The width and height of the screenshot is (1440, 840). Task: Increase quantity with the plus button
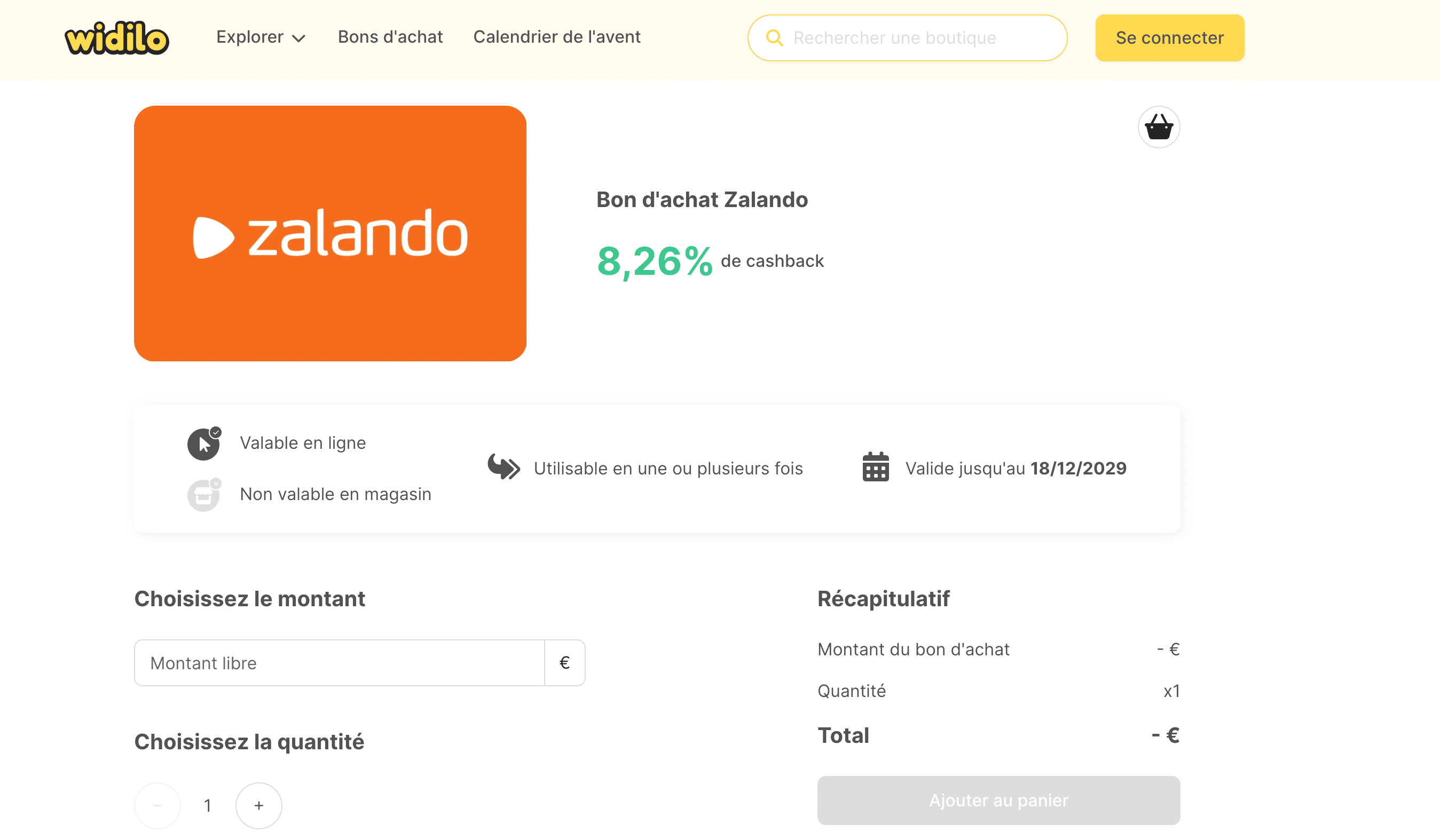click(x=259, y=805)
